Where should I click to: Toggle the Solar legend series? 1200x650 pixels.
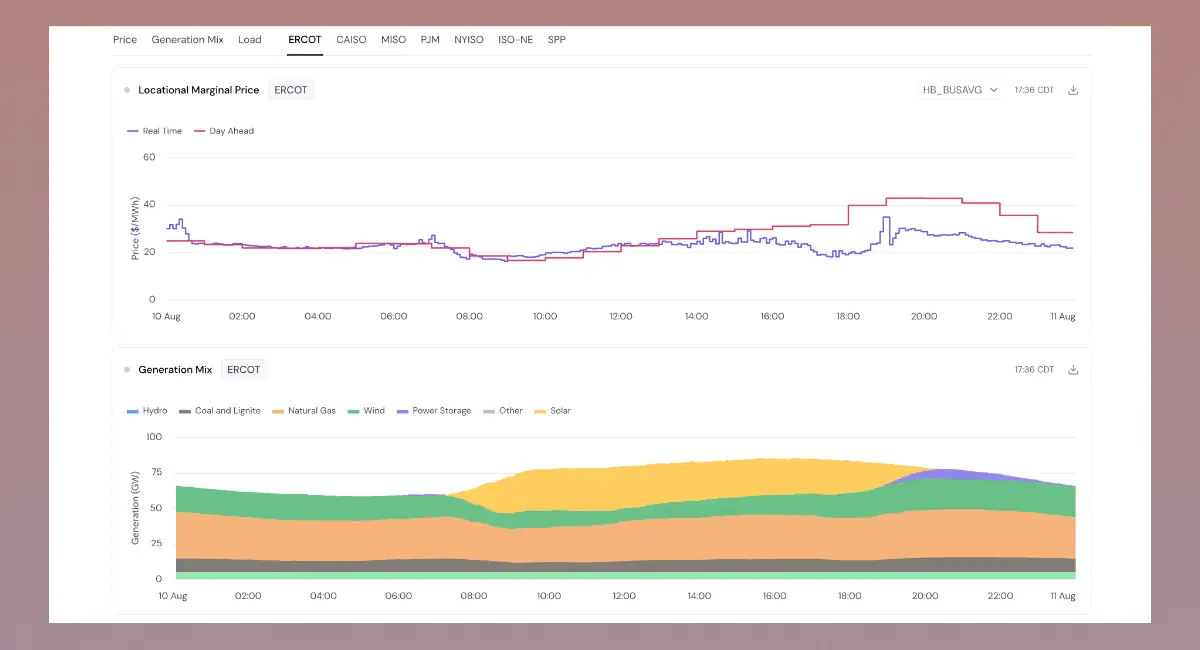click(x=553, y=411)
